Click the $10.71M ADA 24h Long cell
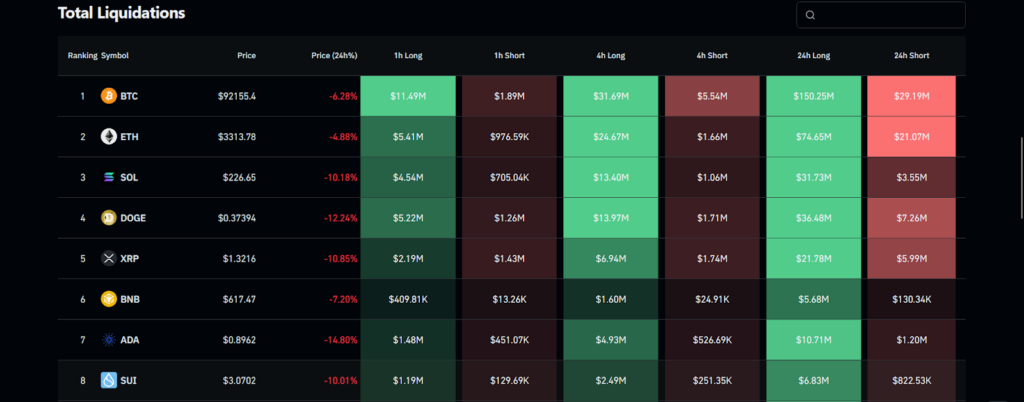Viewport: 1024px width, 402px height. coord(814,340)
